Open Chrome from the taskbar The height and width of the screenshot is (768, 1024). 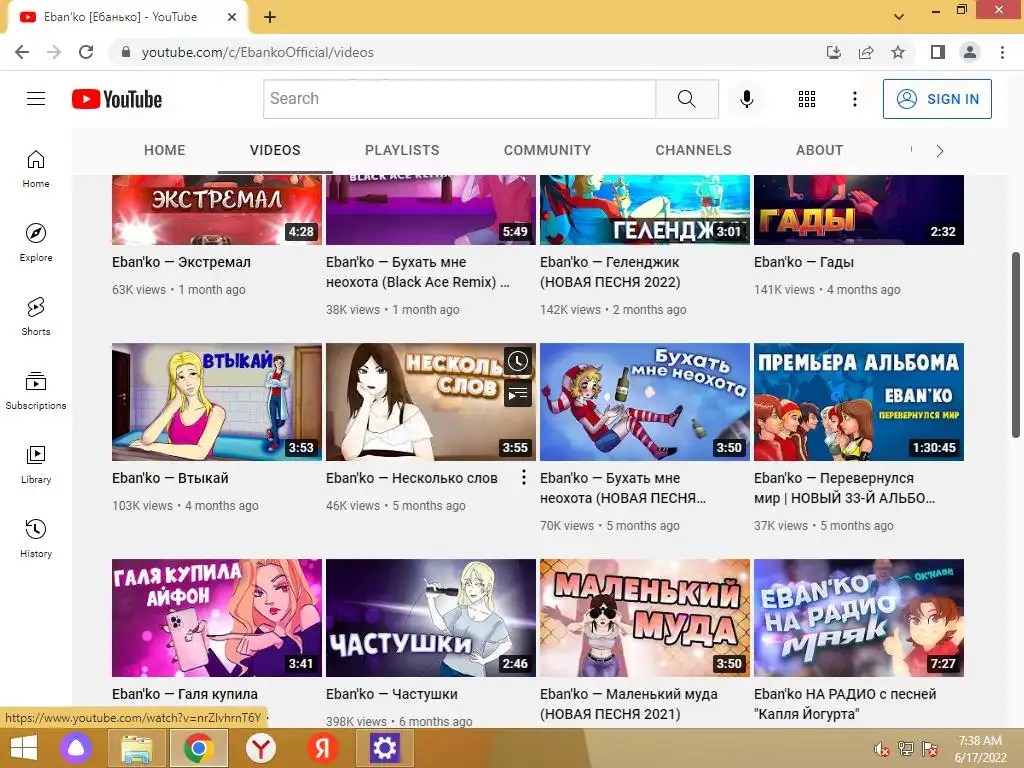point(199,748)
